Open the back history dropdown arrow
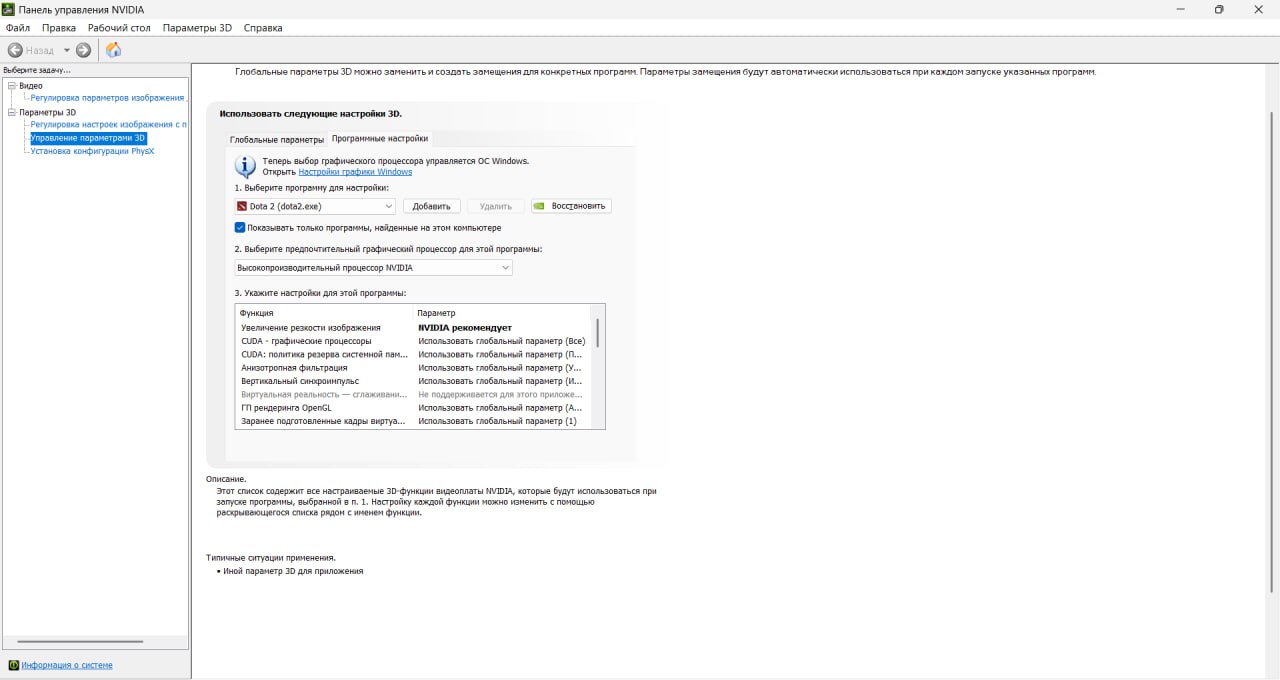This screenshot has width=1280, height=680. click(x=67, y=50)
